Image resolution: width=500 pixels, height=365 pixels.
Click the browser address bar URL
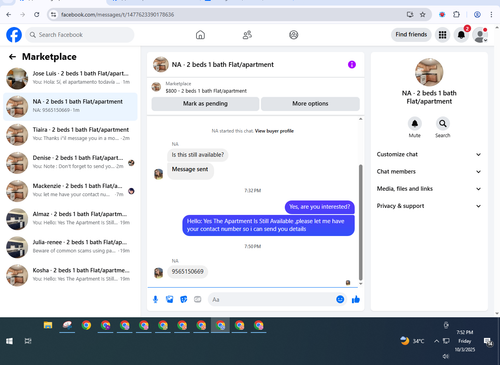(x=117, y=15)
